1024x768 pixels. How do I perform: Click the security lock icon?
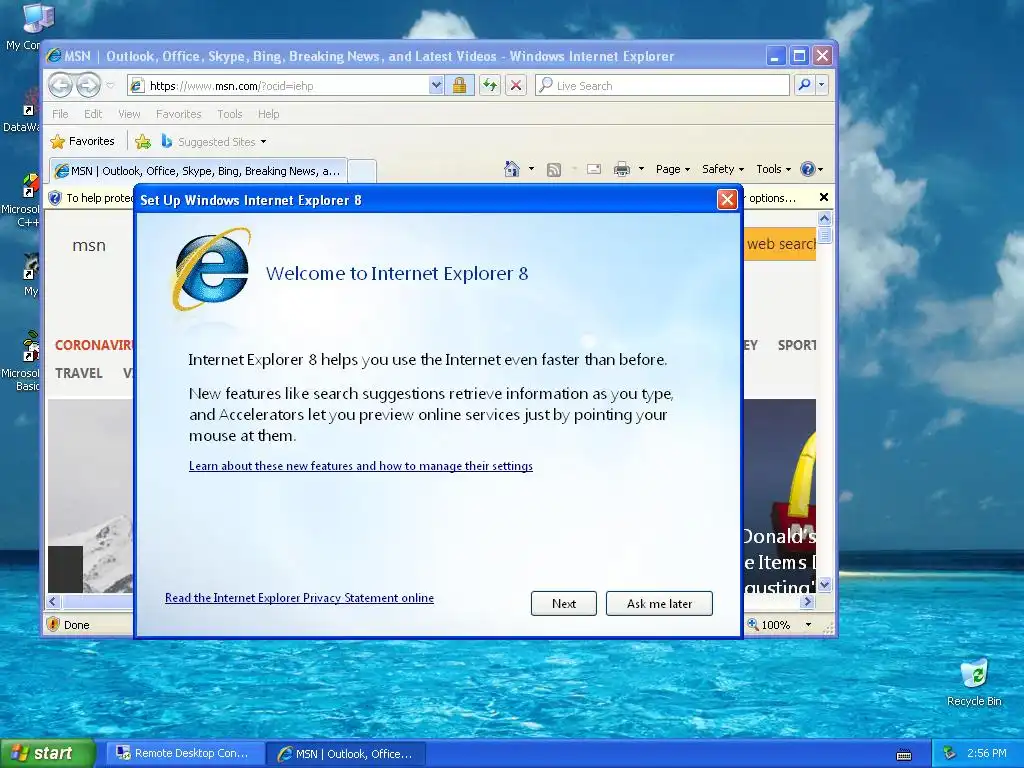tap(460, 86)
